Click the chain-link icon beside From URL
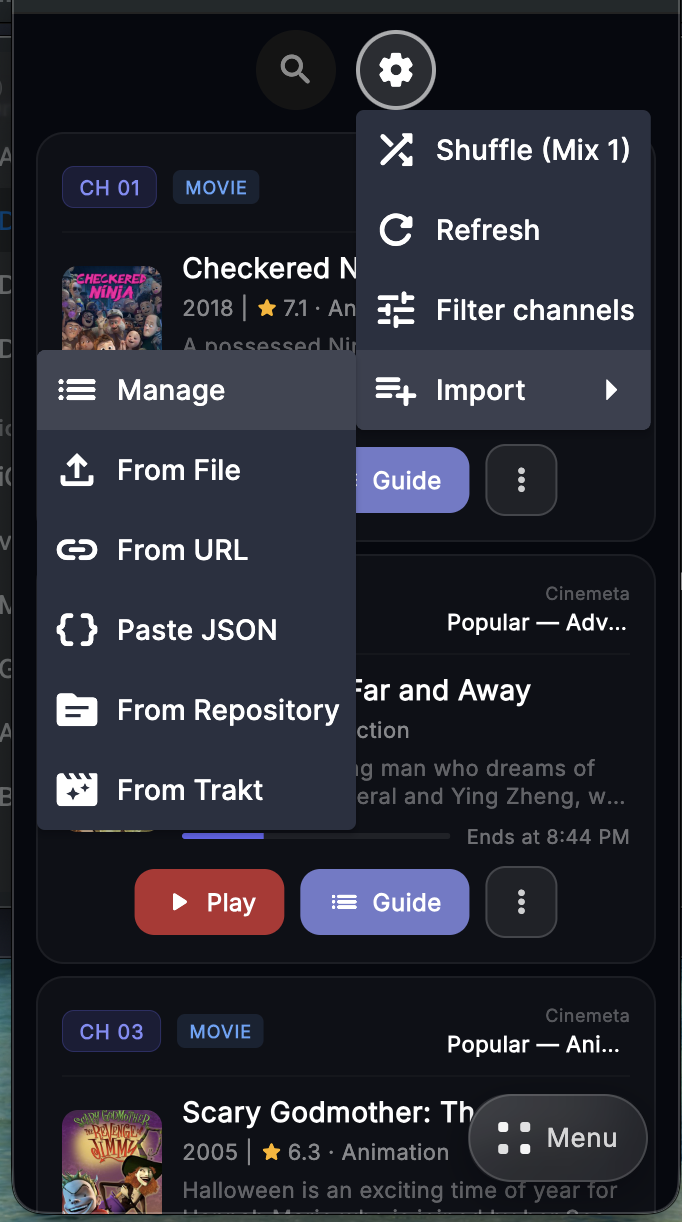This screenshot has height=1222, width=682. 77,549
